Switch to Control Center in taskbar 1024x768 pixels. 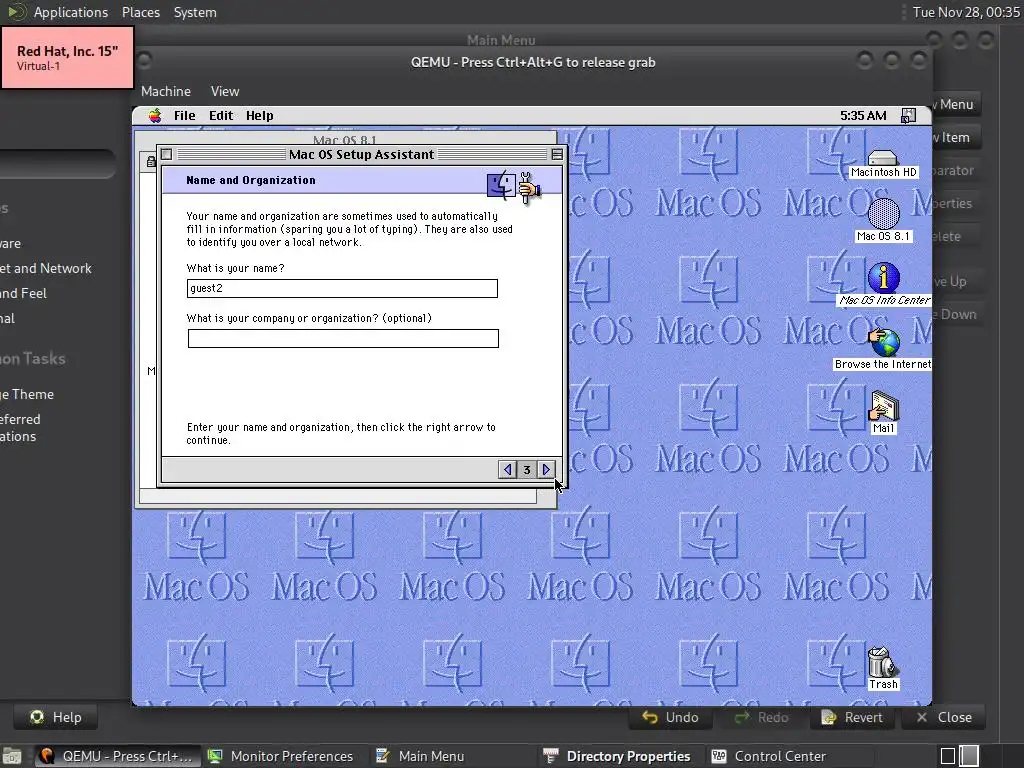pyautogui.click(x=769, y=756)
